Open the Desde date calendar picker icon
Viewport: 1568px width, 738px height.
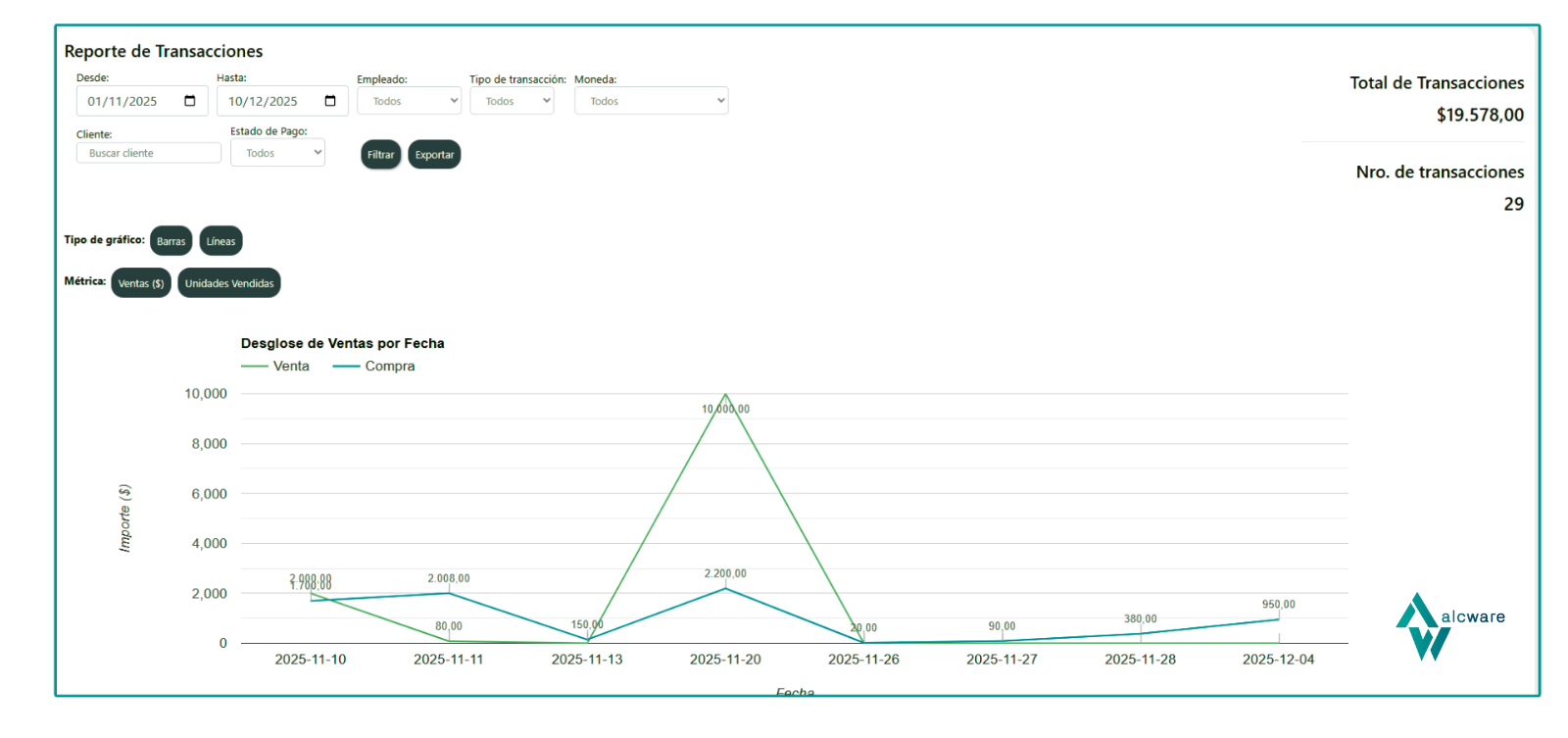[190, 101]
